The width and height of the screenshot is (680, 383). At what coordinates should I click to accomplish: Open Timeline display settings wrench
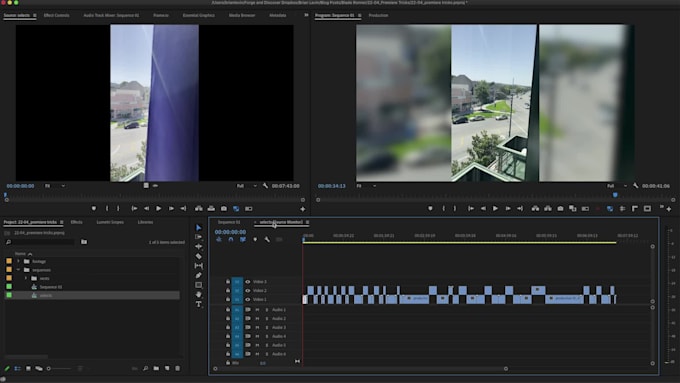coord(267,239)
